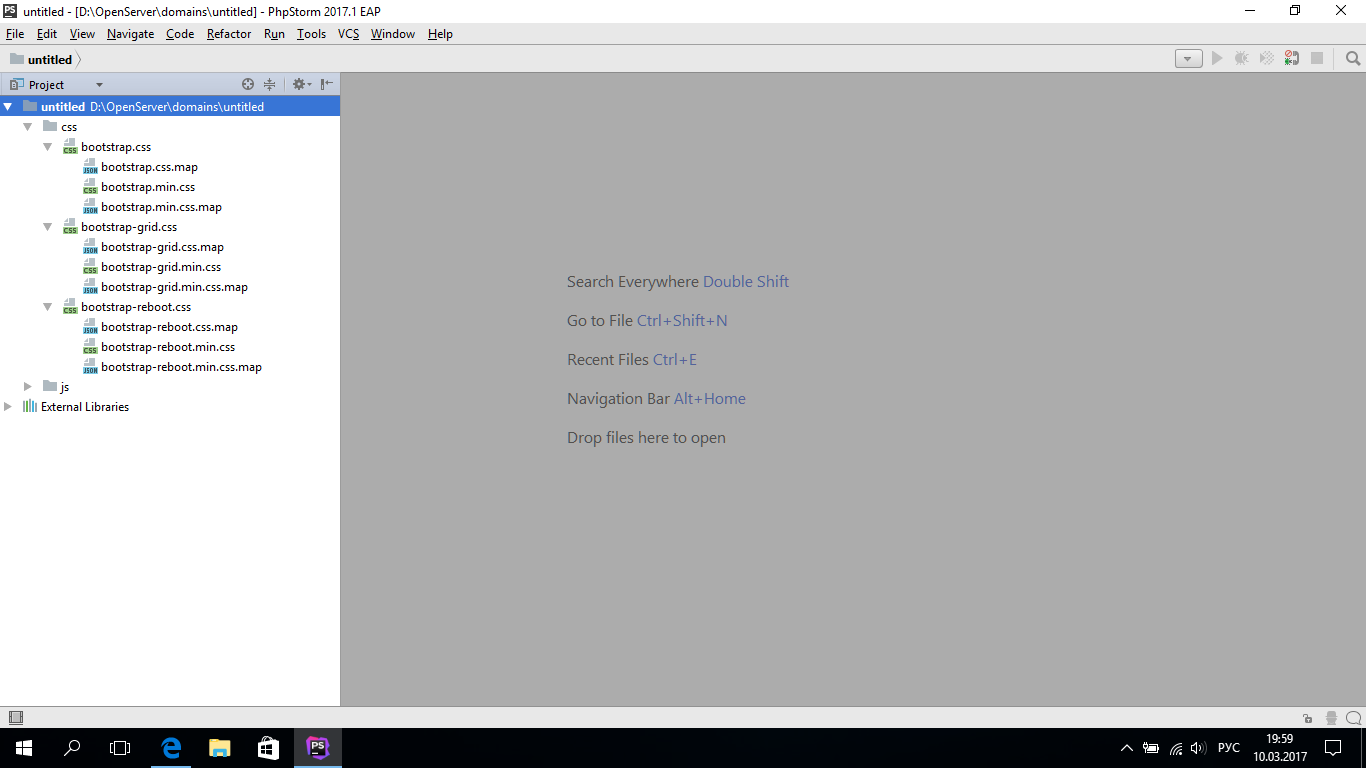The height and width of the screenshot is (768, 1366).
Task: Open the Refactor menu
Action: click(229, 34)
